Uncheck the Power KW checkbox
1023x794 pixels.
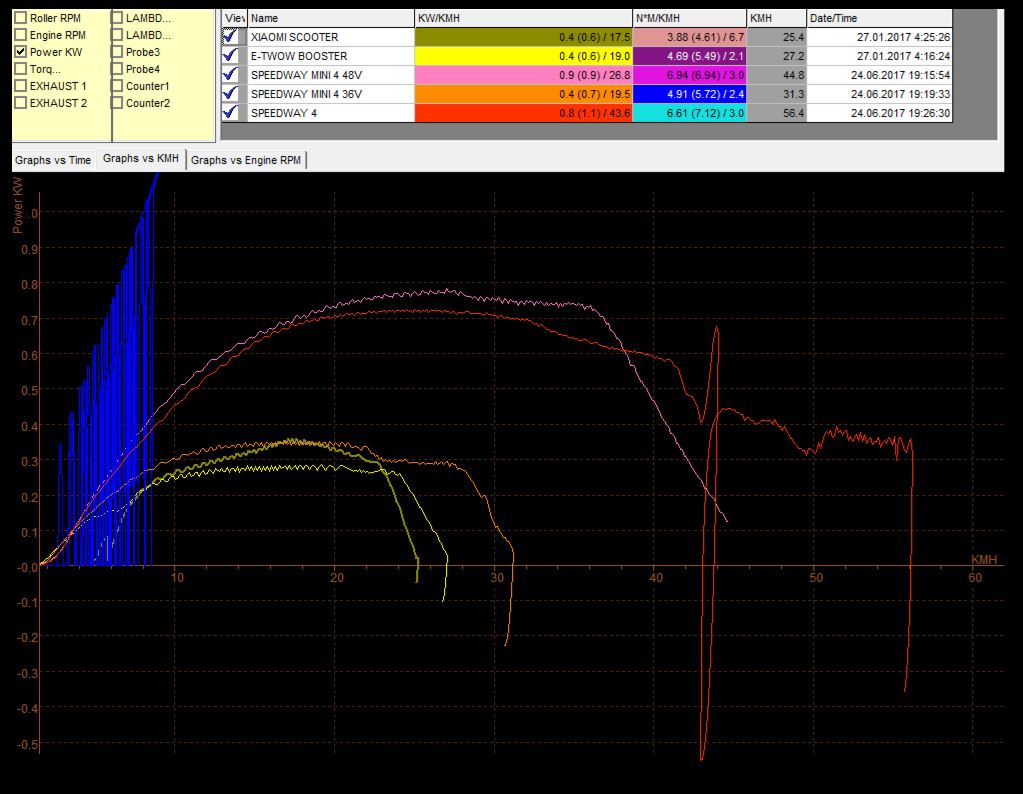[21, 52]
